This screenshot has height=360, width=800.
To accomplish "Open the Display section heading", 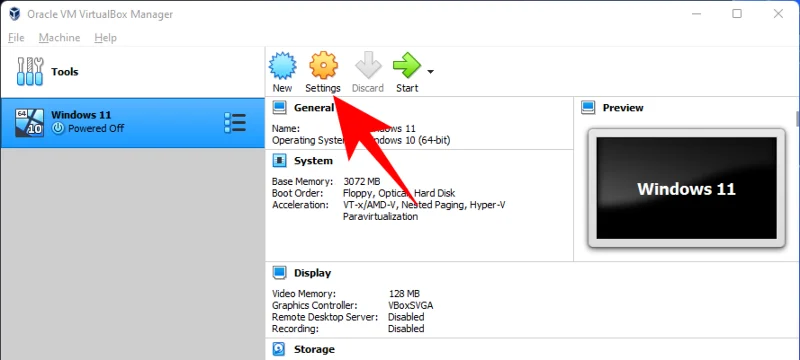I will (312, 273).
